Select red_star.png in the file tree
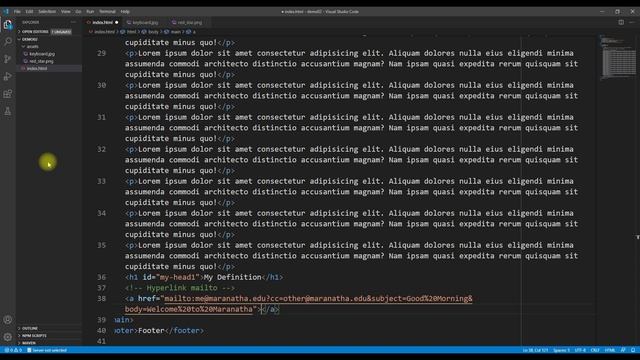Image resolution: width=640 pixels, height=360 pixels. pos(41,61)
